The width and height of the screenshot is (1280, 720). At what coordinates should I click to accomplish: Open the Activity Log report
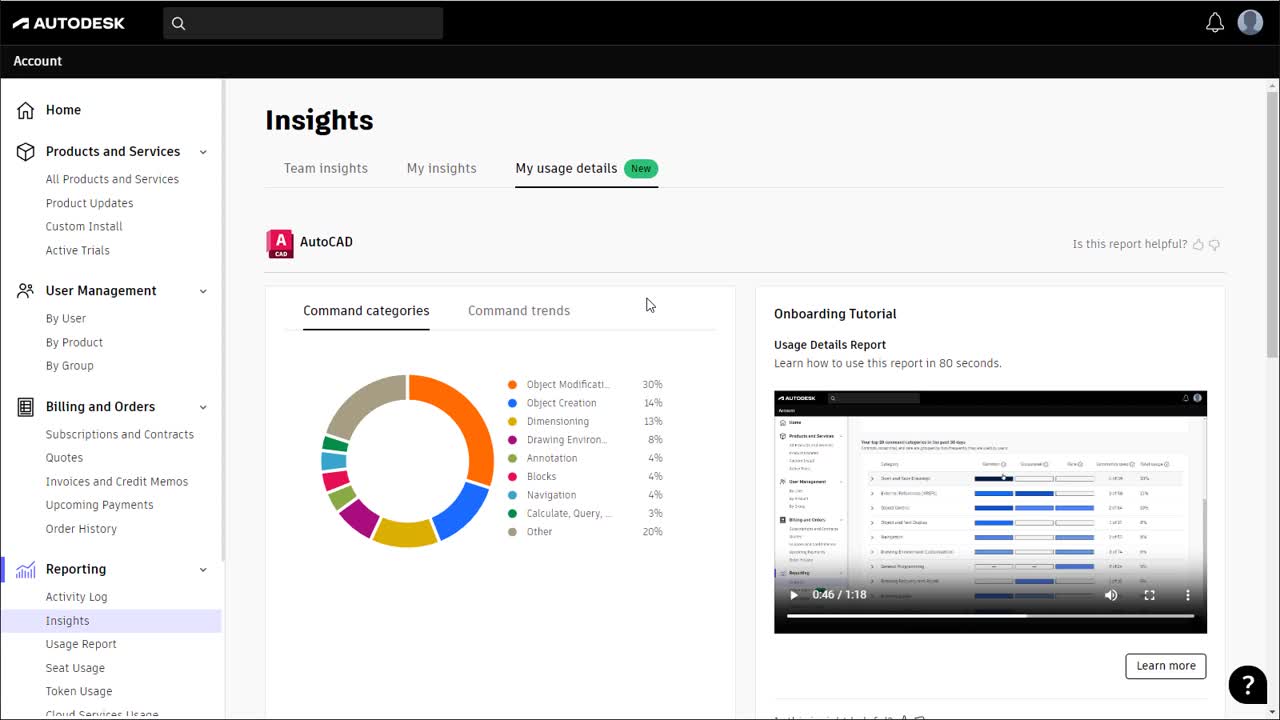(x=76, y=597)
